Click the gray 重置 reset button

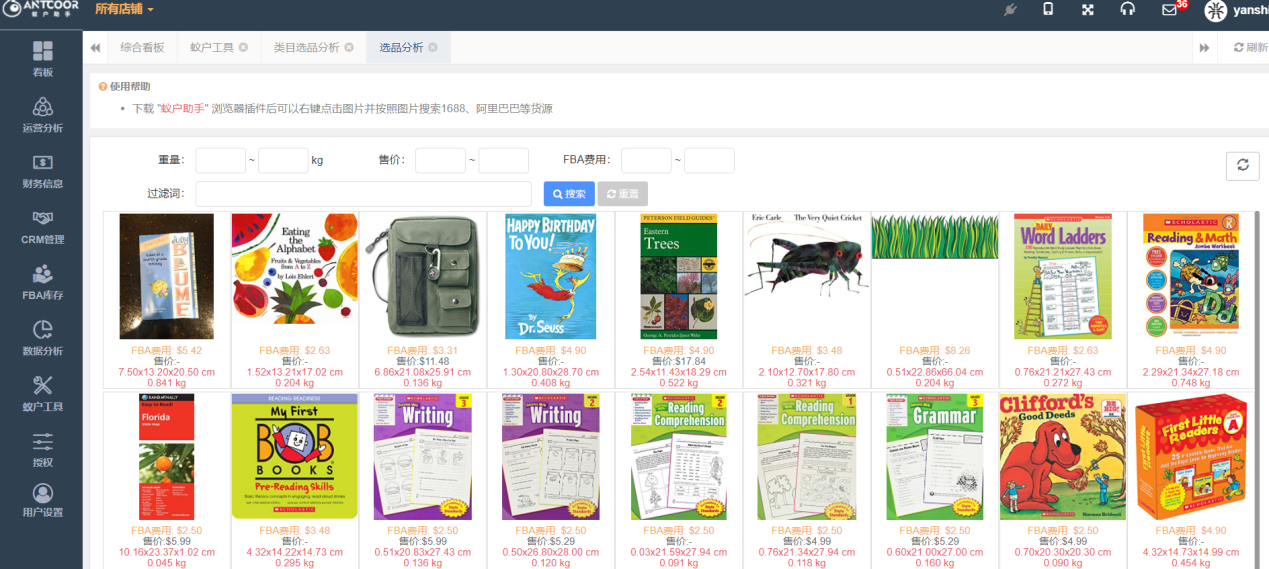point(622,194)
